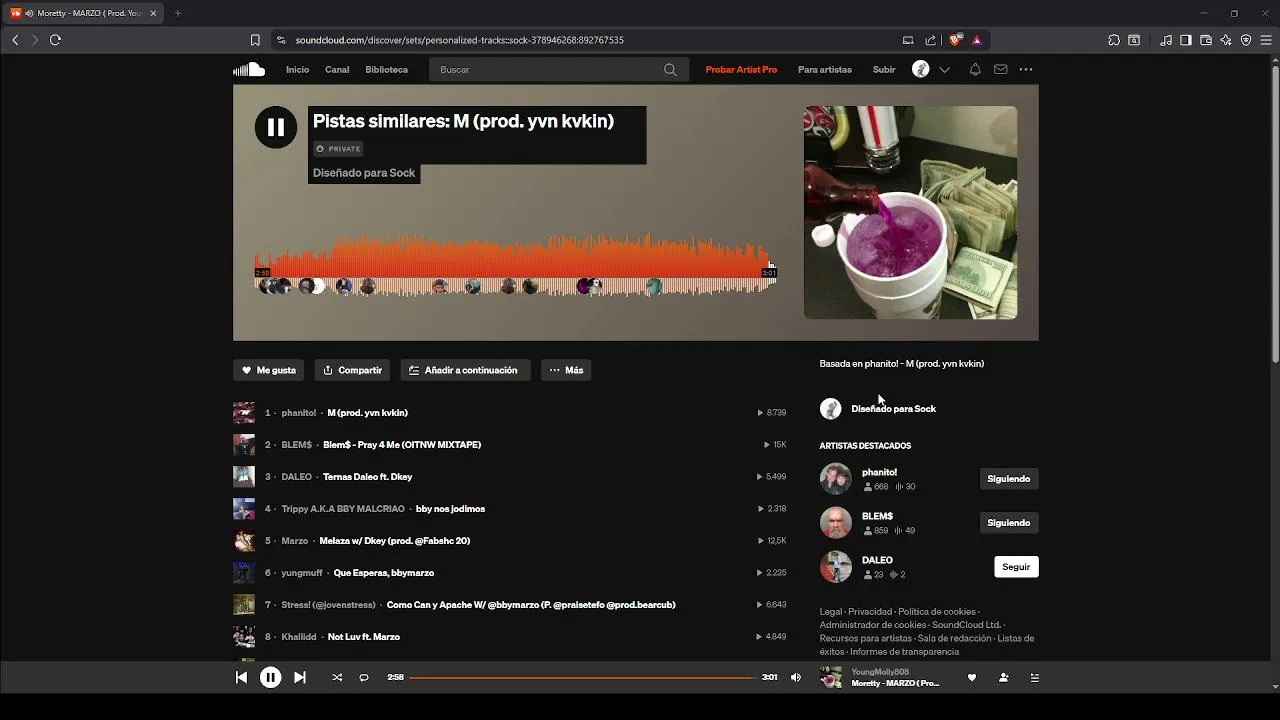Click Añadir a continuación button
Viewport: 1280px width, 720px height.
click(465, 370)
